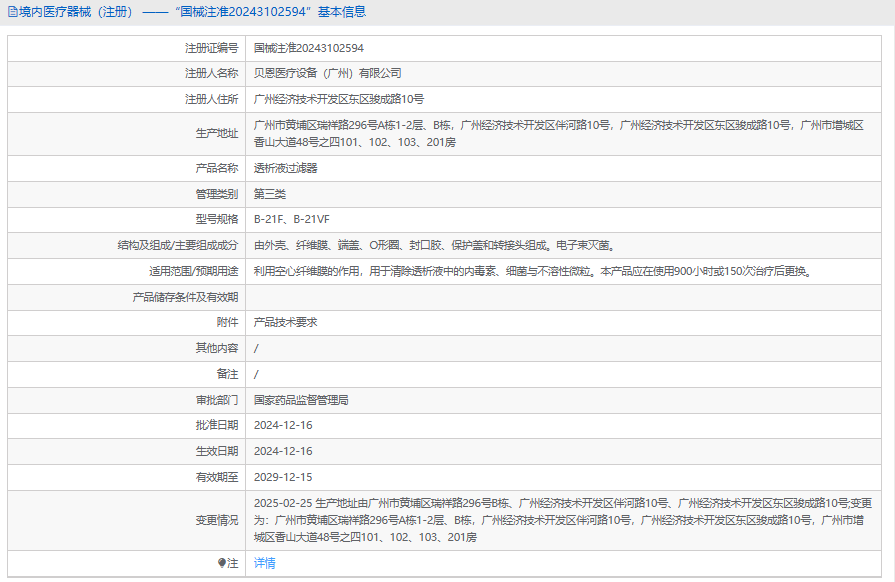Click the 变更情况 row label
Image resolution: width=895 pixels, height=582 pixels.
[x=217, y=520]
